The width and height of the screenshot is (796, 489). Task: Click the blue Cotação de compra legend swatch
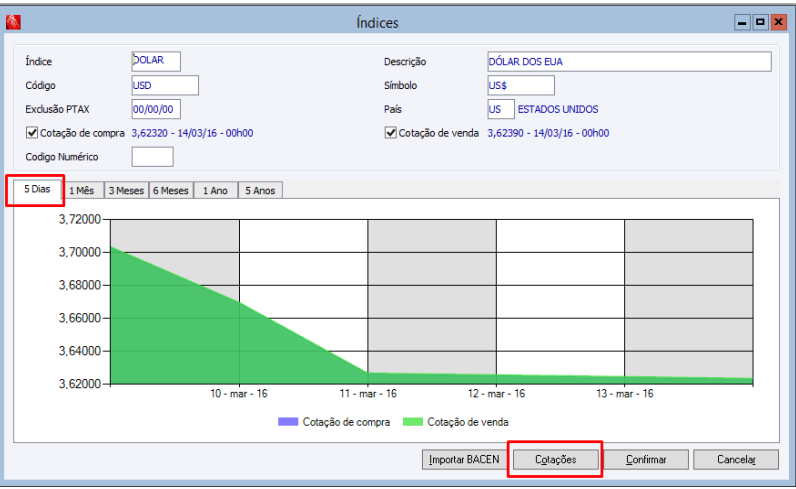coord(288,422)
